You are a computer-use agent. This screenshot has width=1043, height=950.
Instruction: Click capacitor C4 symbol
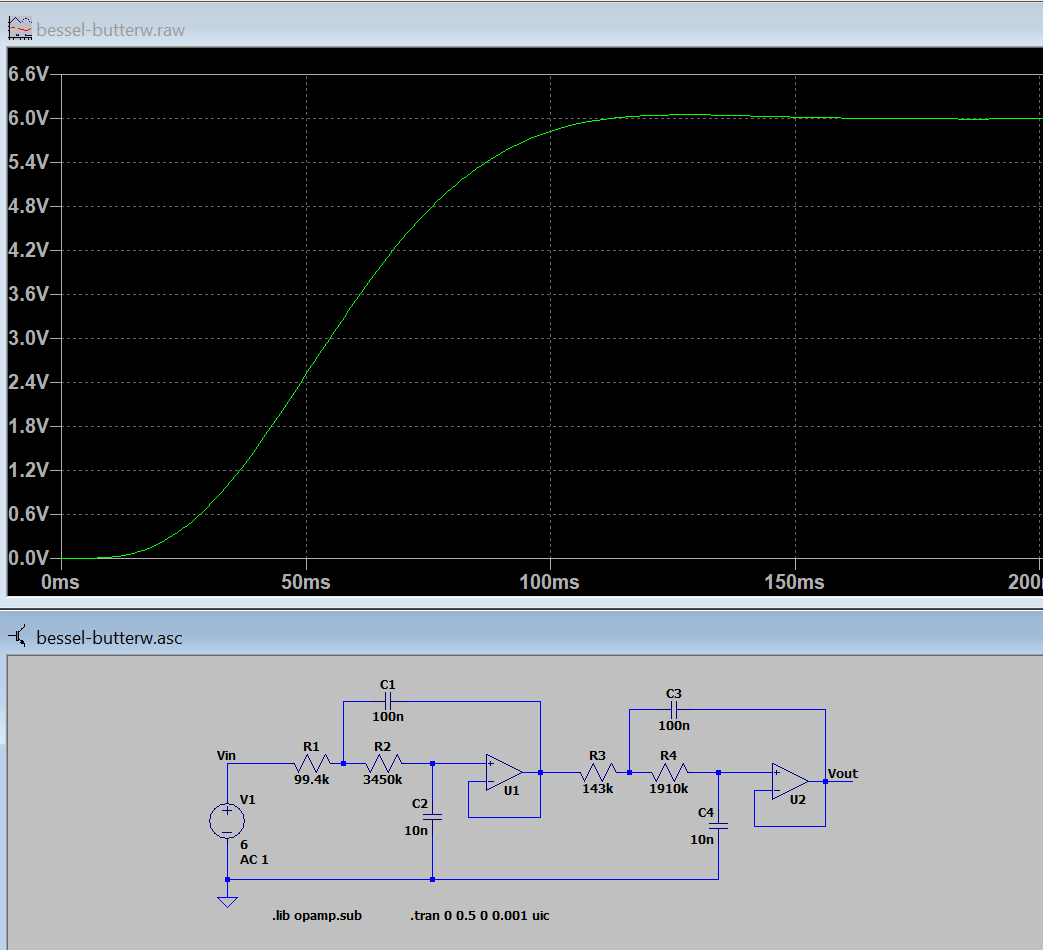tap(718, 826)
